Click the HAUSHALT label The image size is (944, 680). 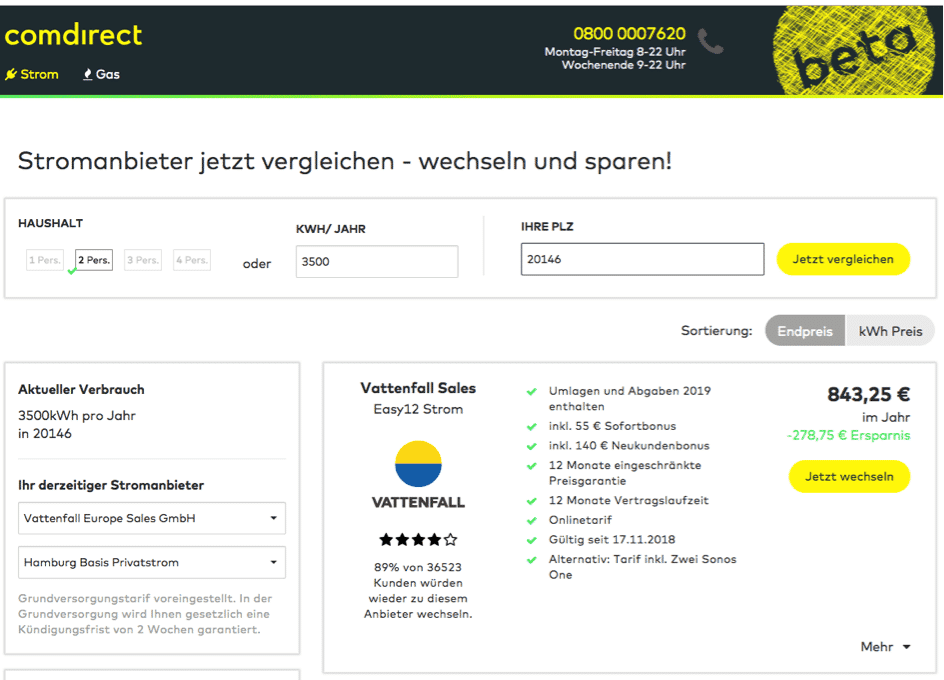pyautogui.click(x=51, y=223)
